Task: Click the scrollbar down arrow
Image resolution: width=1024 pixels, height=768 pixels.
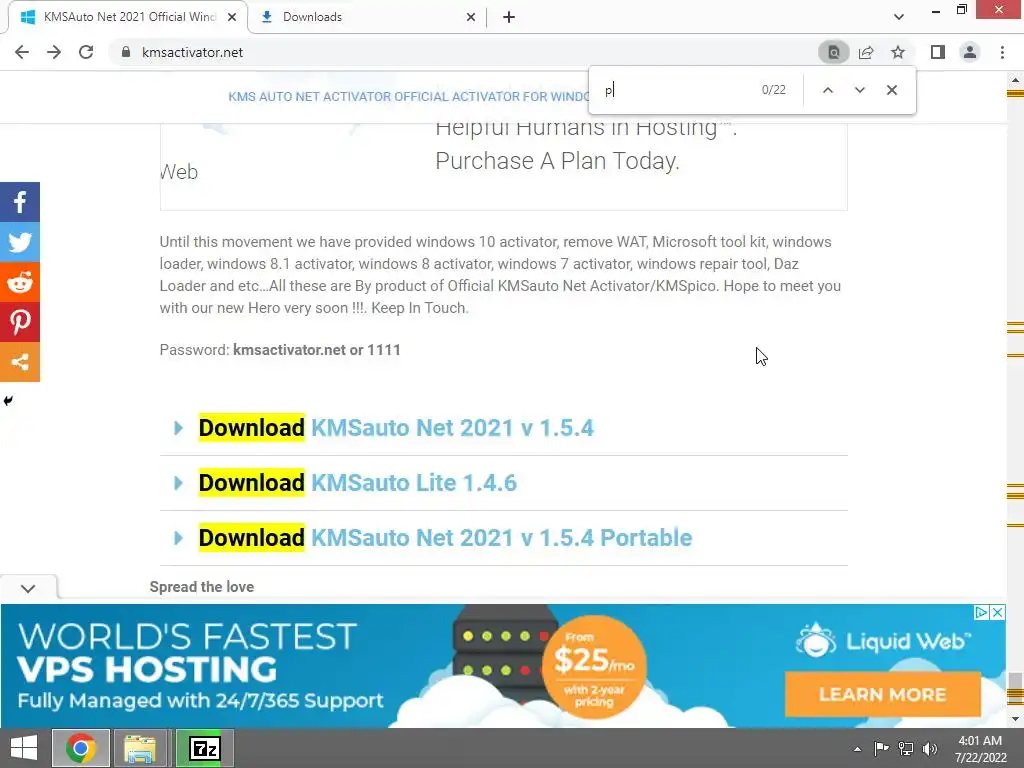Action: (1015, 720)
